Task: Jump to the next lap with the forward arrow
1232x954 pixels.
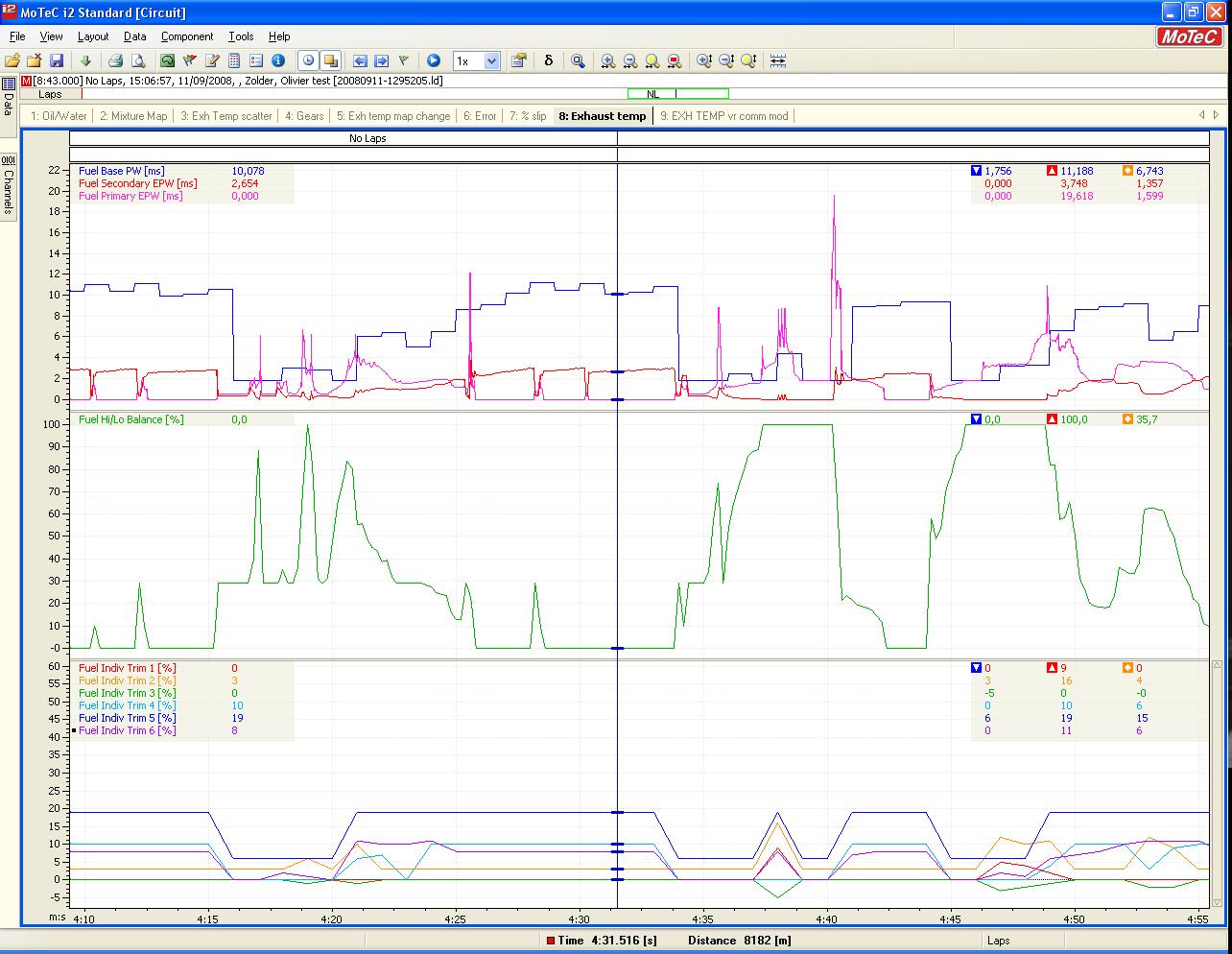Action: [384, 60]
